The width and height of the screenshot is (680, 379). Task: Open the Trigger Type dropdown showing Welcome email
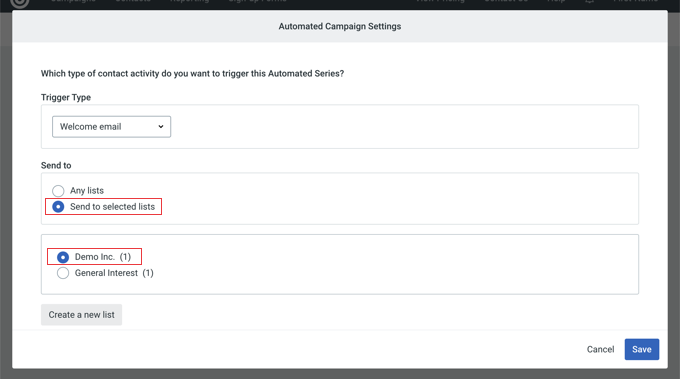(x=111, y=127)
